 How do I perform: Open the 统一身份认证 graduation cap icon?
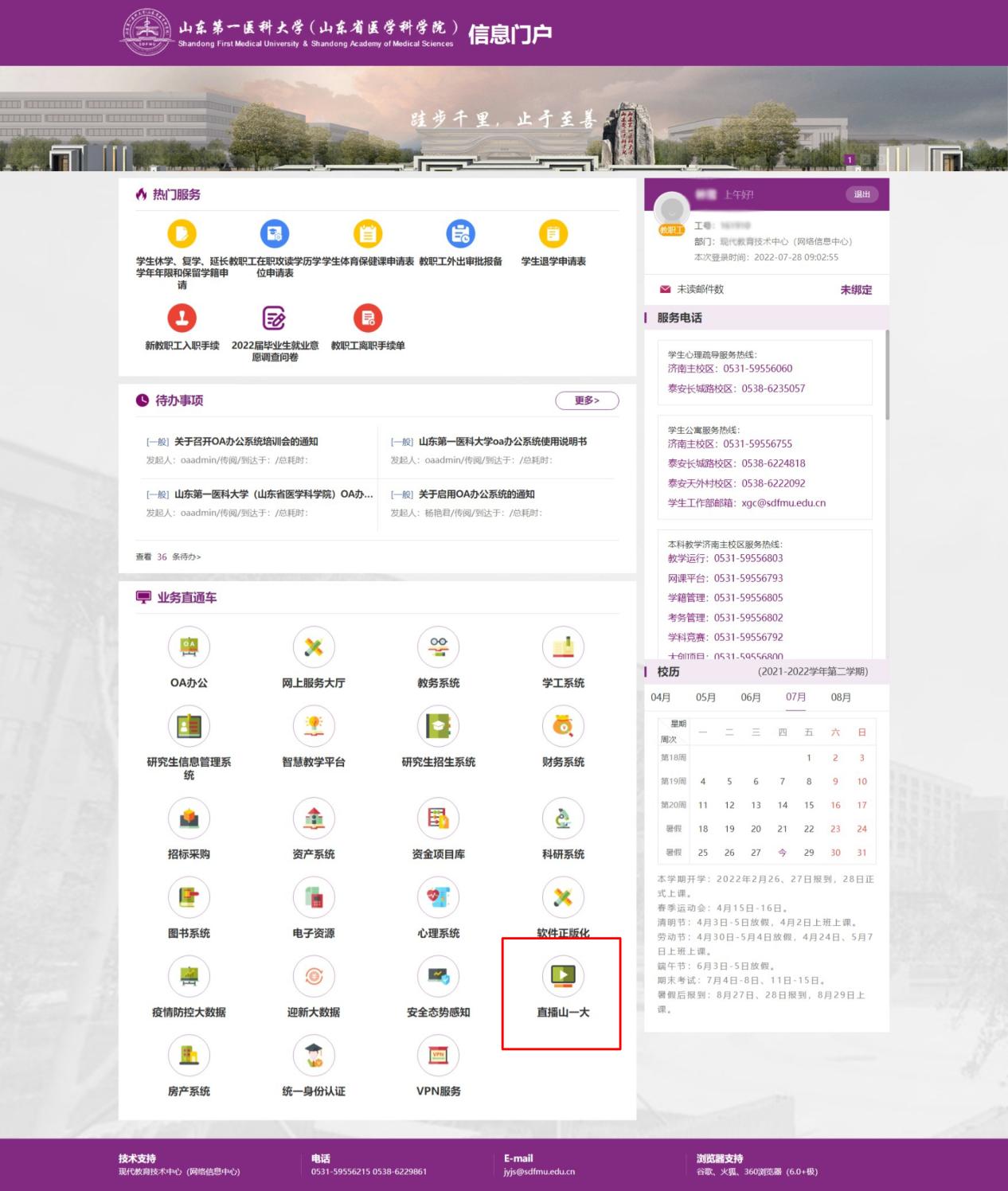tap(314, 1055)
